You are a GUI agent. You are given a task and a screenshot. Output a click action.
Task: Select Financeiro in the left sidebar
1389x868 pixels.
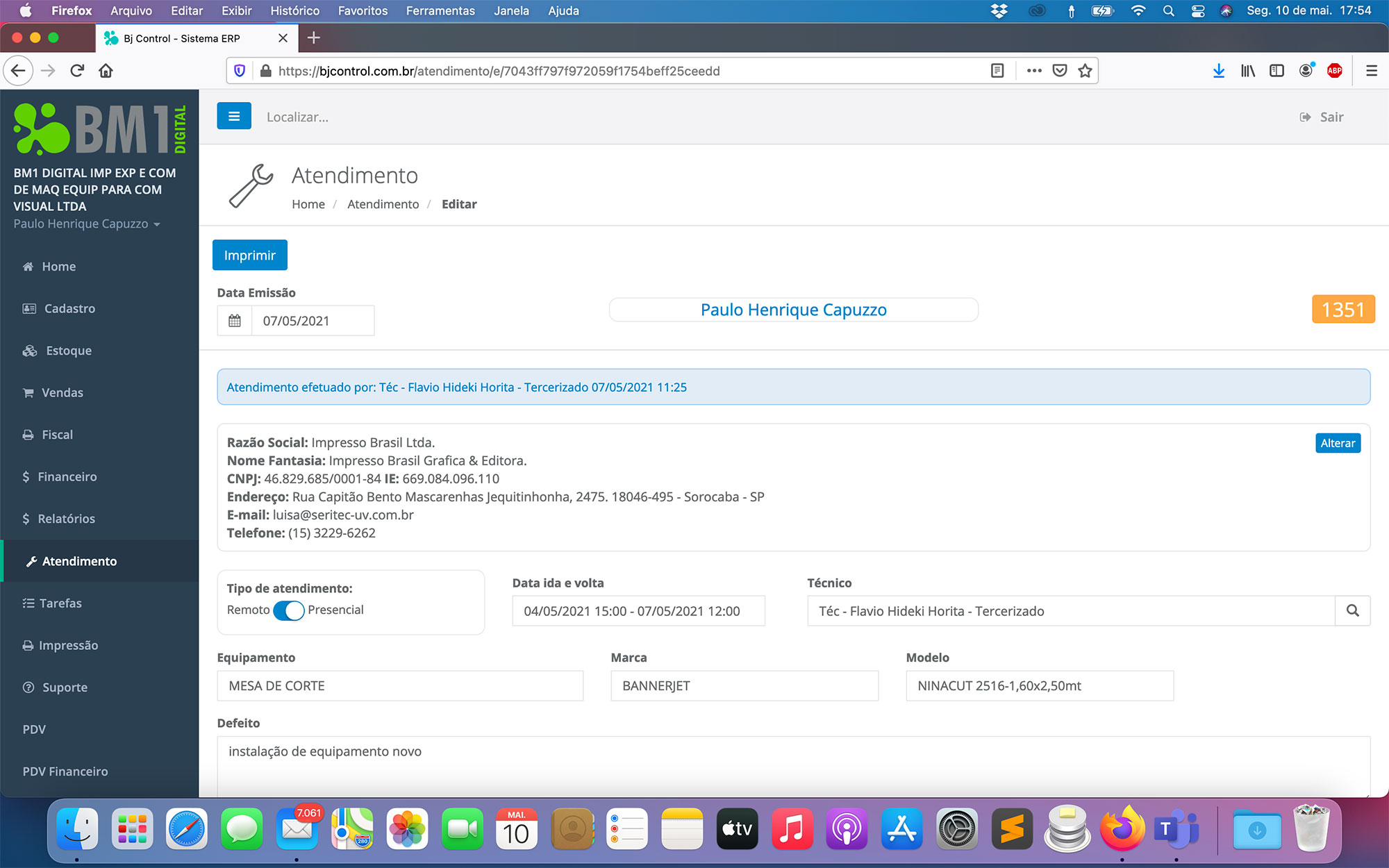(x=67, y=477)
